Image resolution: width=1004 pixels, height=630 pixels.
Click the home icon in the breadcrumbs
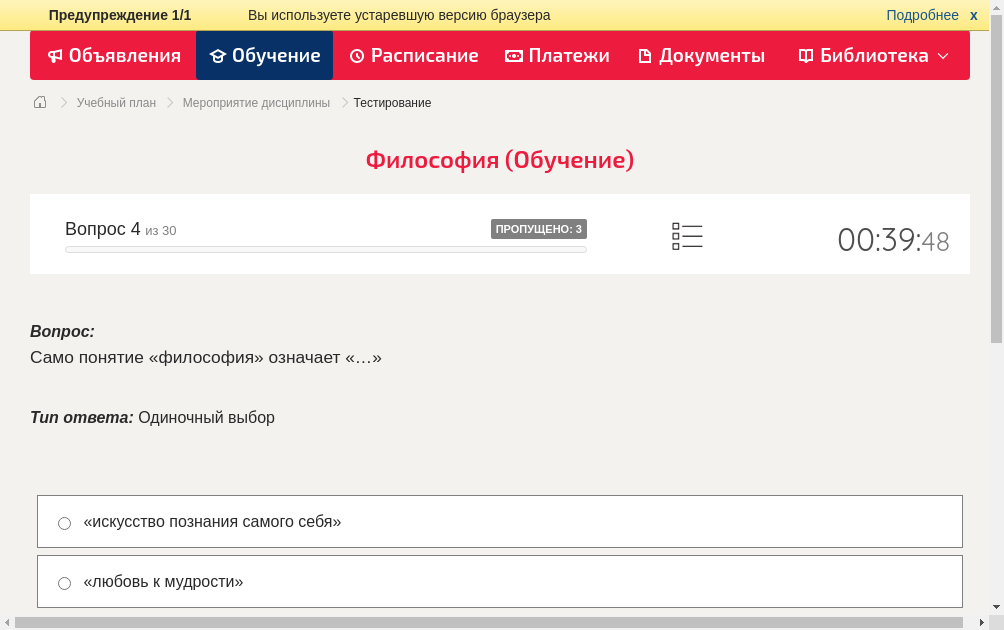point(39,102)
